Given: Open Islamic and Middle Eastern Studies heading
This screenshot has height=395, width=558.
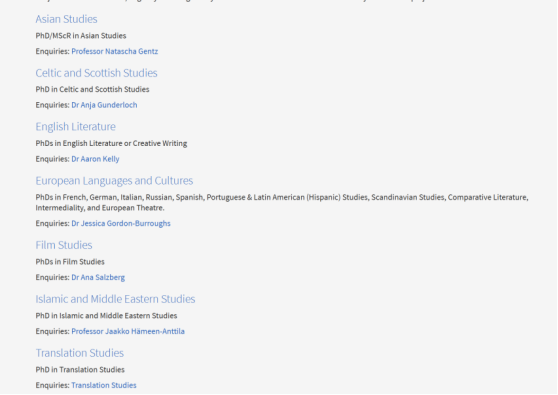Looking at the screenshot, I should 115,299.
